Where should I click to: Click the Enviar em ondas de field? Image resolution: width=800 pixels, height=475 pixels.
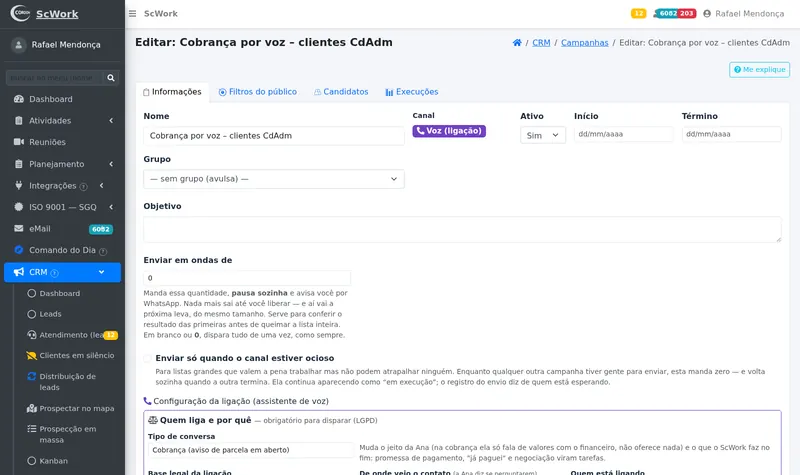tap(247, 278)
